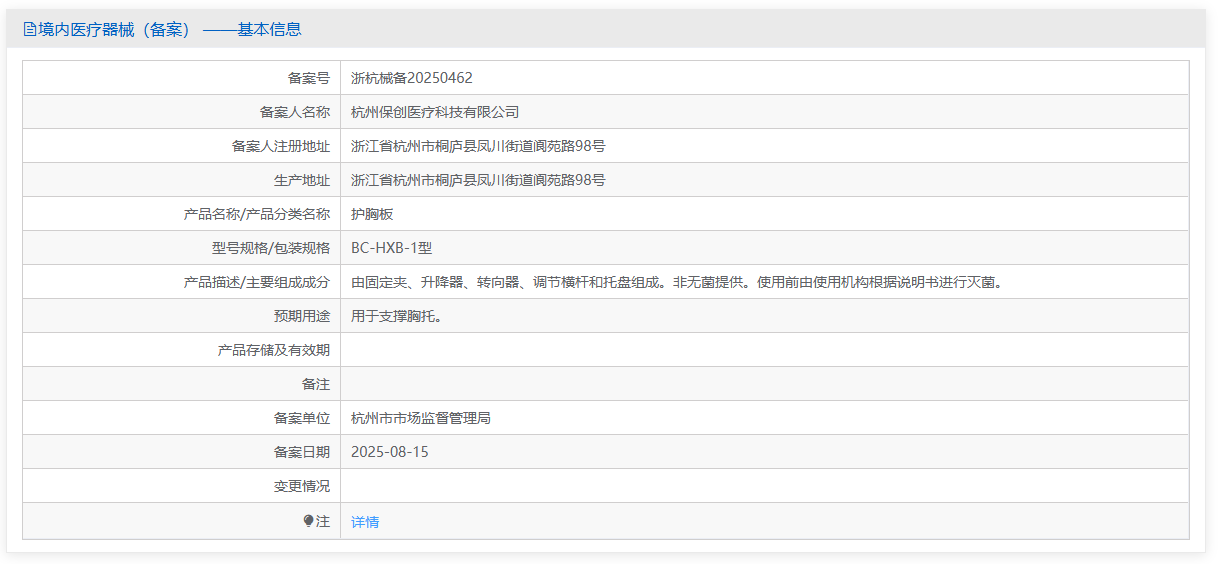
Task: Open the 详情 link
Action: coord(365,522)
